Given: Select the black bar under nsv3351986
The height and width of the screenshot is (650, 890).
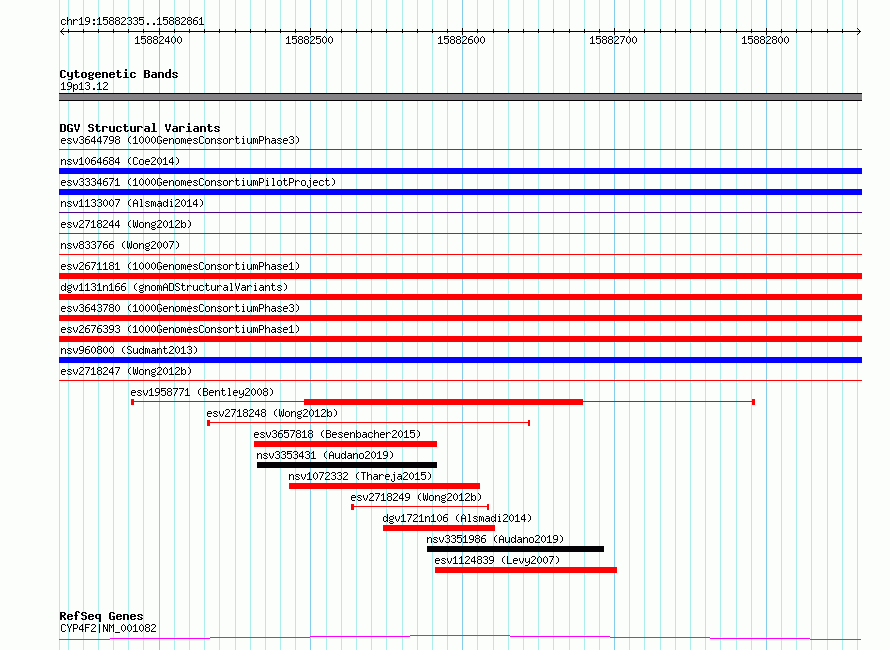Looking at the screenshot, I should point(515,549).
